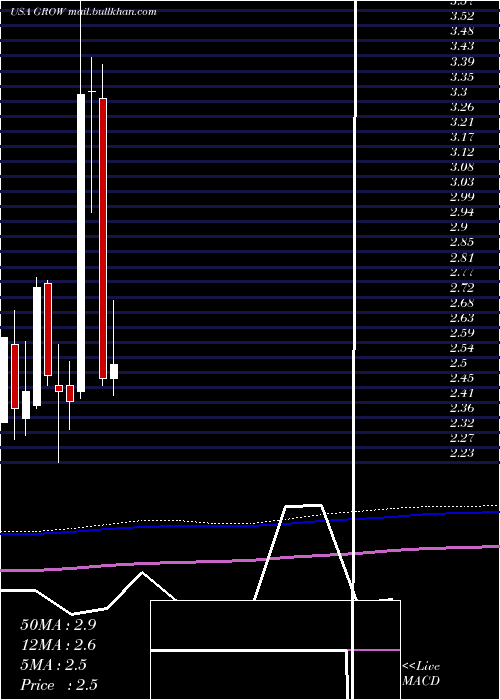The image size is (500, 700).
Task: Click the 3.48 price axis label
Action: (462, 31)
